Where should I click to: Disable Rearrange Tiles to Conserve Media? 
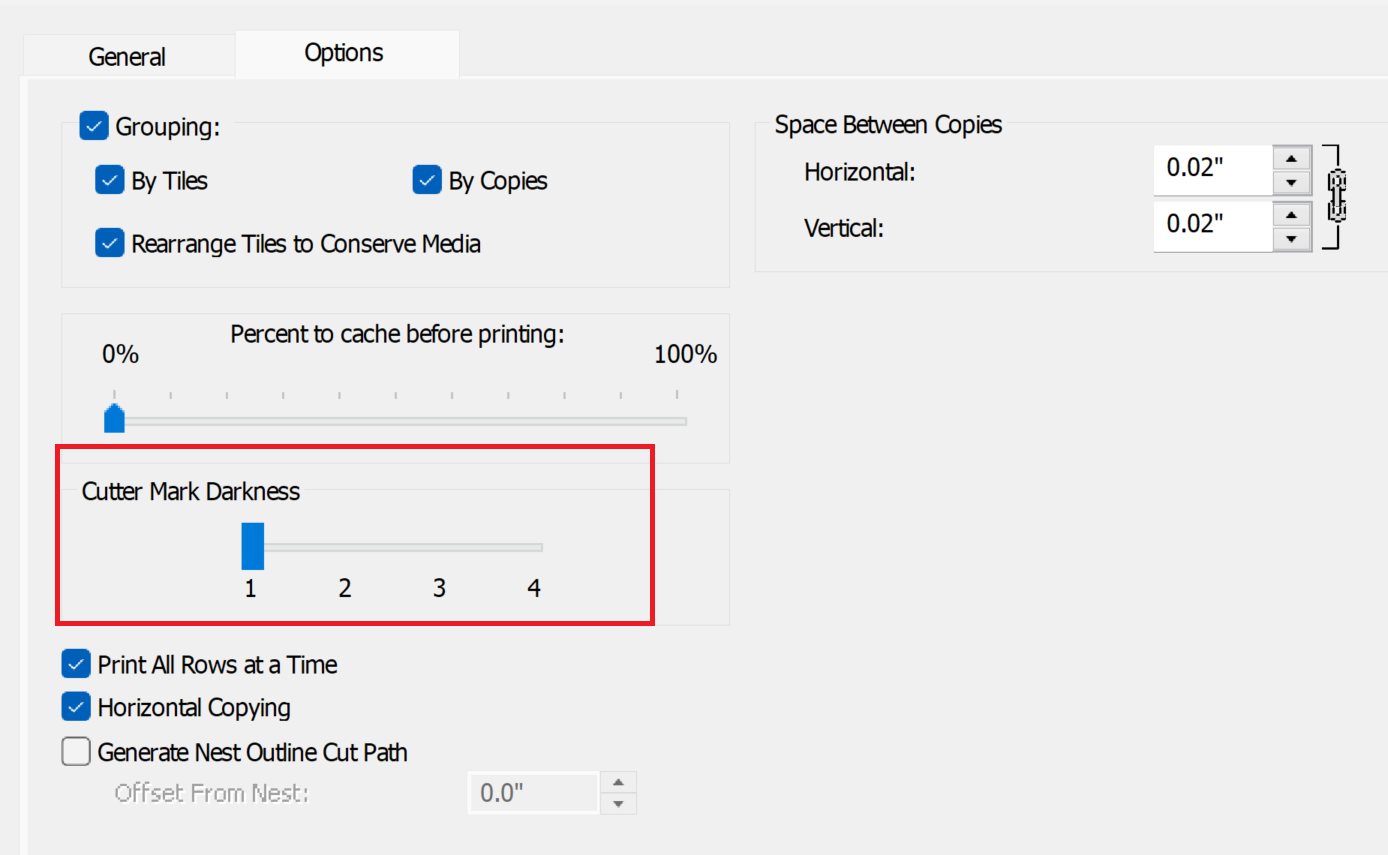click(109, 243)
